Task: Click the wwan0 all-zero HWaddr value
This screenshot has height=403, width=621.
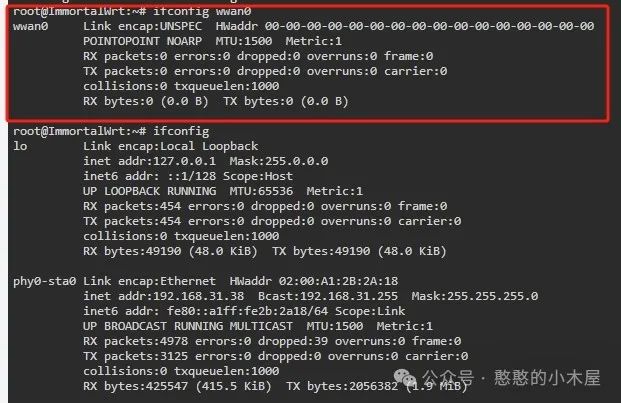Action: pos(429,26)
